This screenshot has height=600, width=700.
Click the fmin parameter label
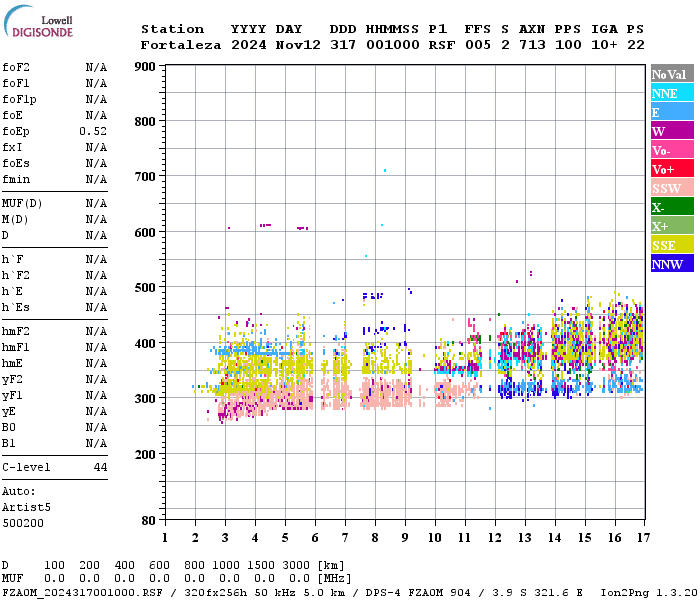pyautogui.click(x=16, y=179)
